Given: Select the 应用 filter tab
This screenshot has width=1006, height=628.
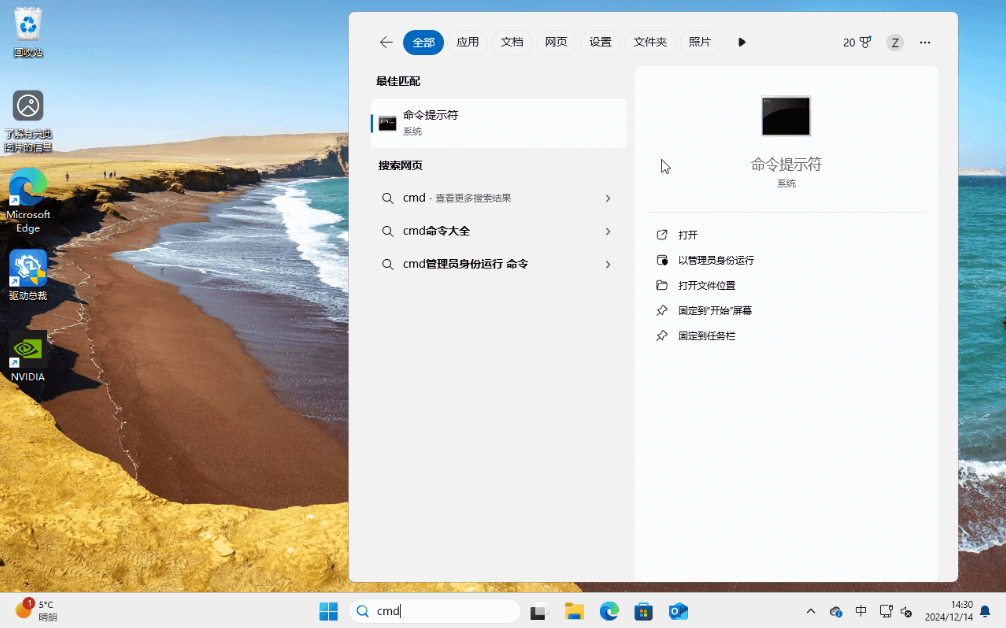Looking at the screenshot, I should coord(468,42).
